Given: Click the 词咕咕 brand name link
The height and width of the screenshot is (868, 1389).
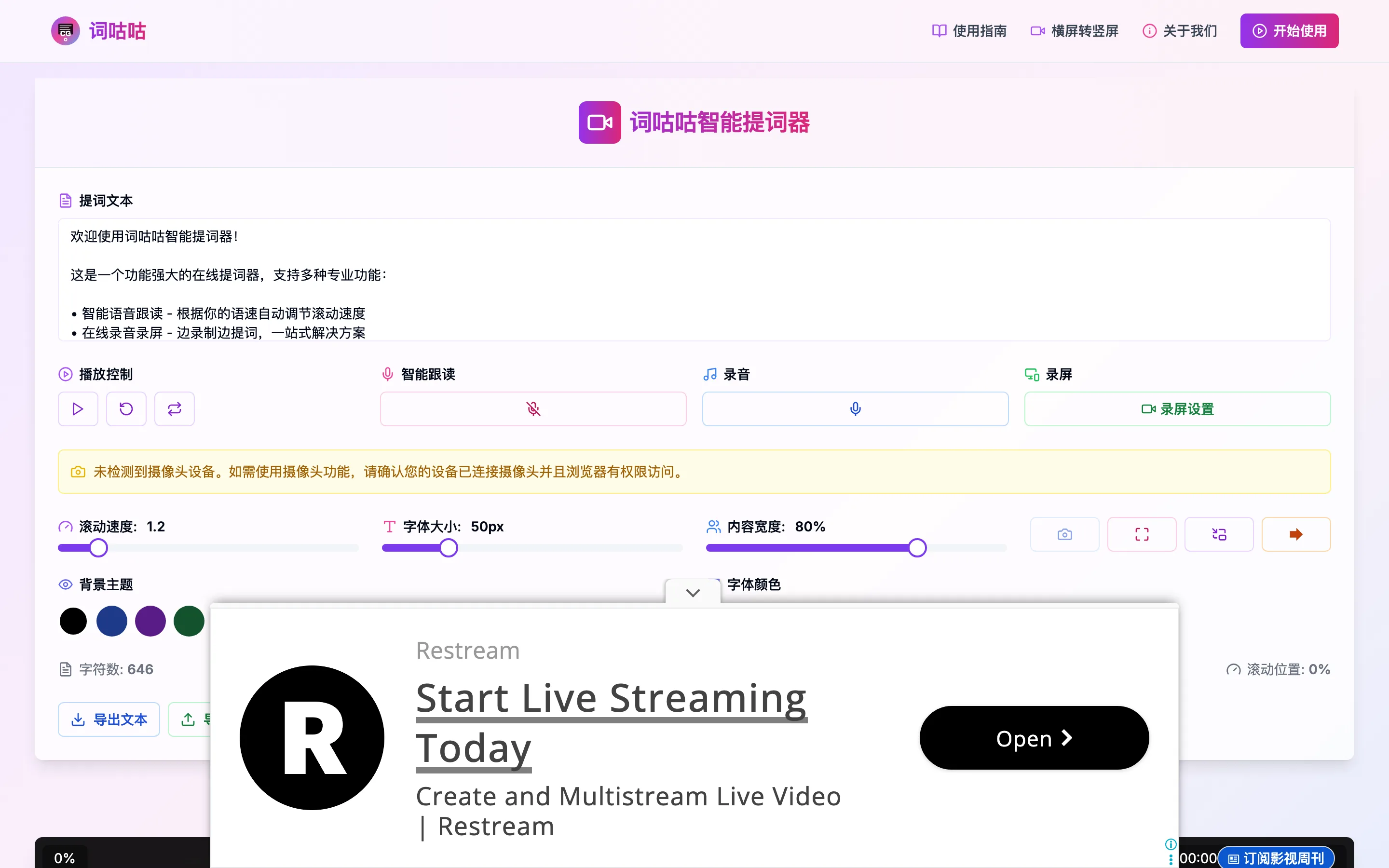Looking at the screenshot, I should (x=118, y=31).
